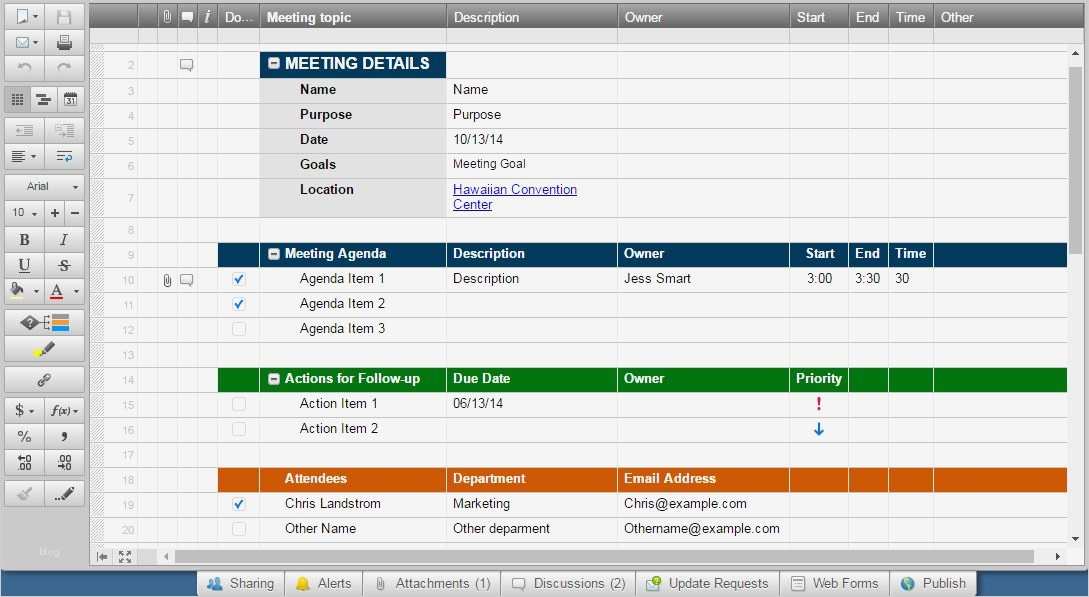Click the Print icon
Screen dimensions: 1089x597
click(64, 42)
